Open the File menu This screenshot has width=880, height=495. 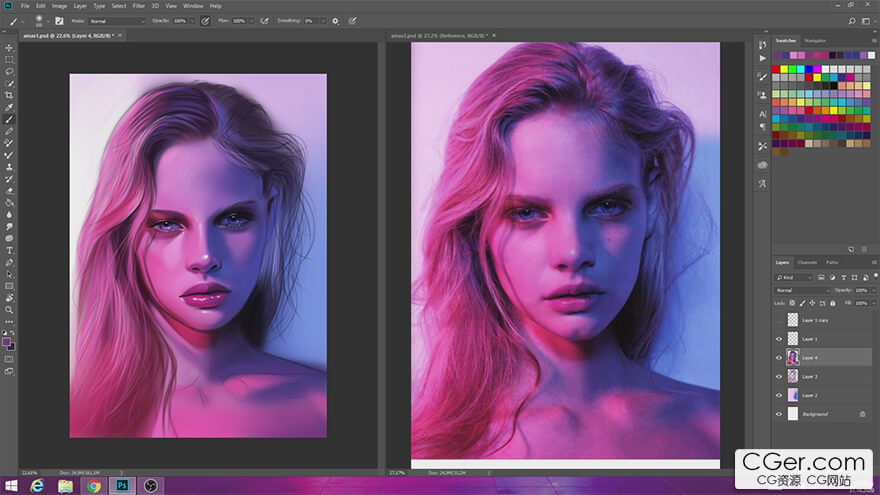25,6
